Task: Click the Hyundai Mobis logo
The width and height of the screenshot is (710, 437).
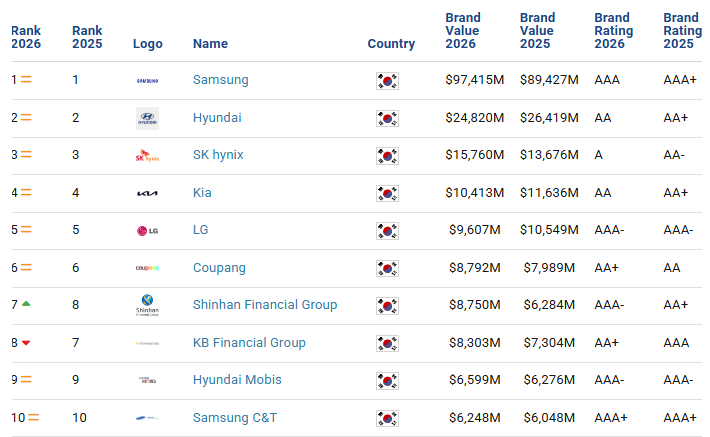Action: [x=148, y=380]
